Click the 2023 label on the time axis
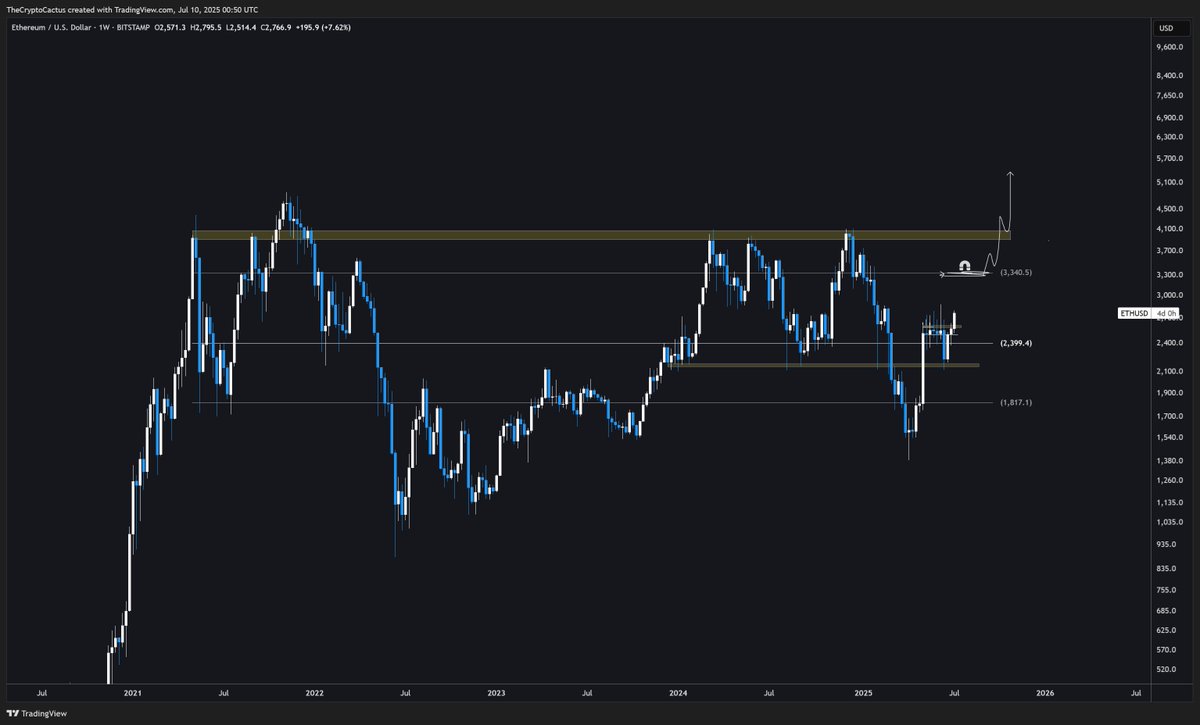Image resolution: width=1200 pixels, height=725 pixels. pos(496,692)
